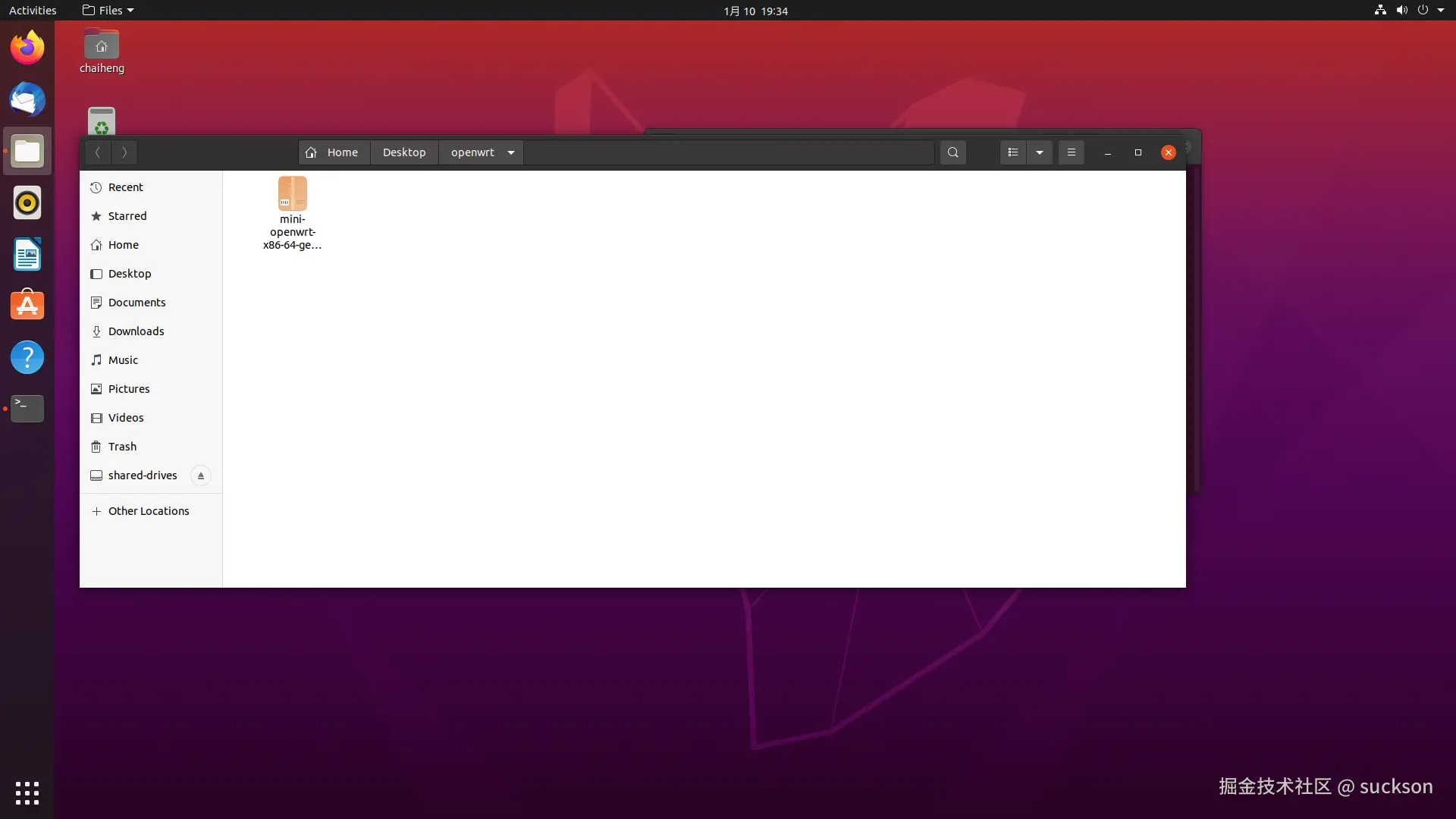Open Show Applications grid in dock
The width and height of the screenshot is (1456, 819).
tap(27, 792)
